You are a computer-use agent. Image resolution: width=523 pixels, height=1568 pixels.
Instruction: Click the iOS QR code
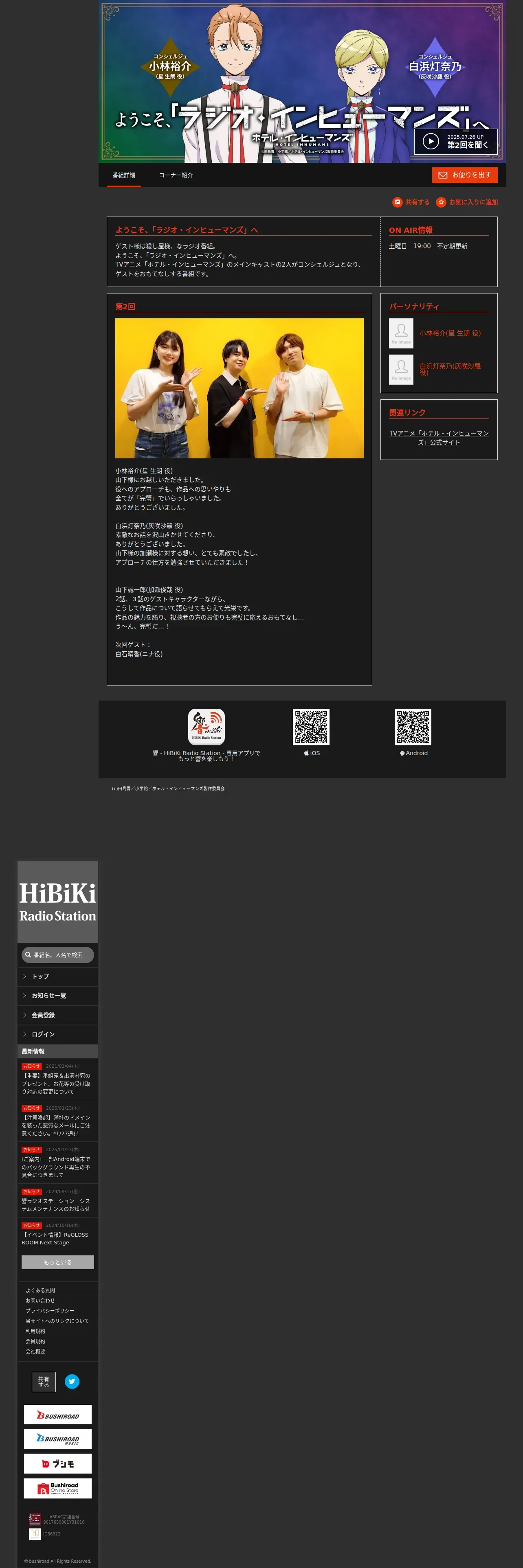(x=311, y=727)
